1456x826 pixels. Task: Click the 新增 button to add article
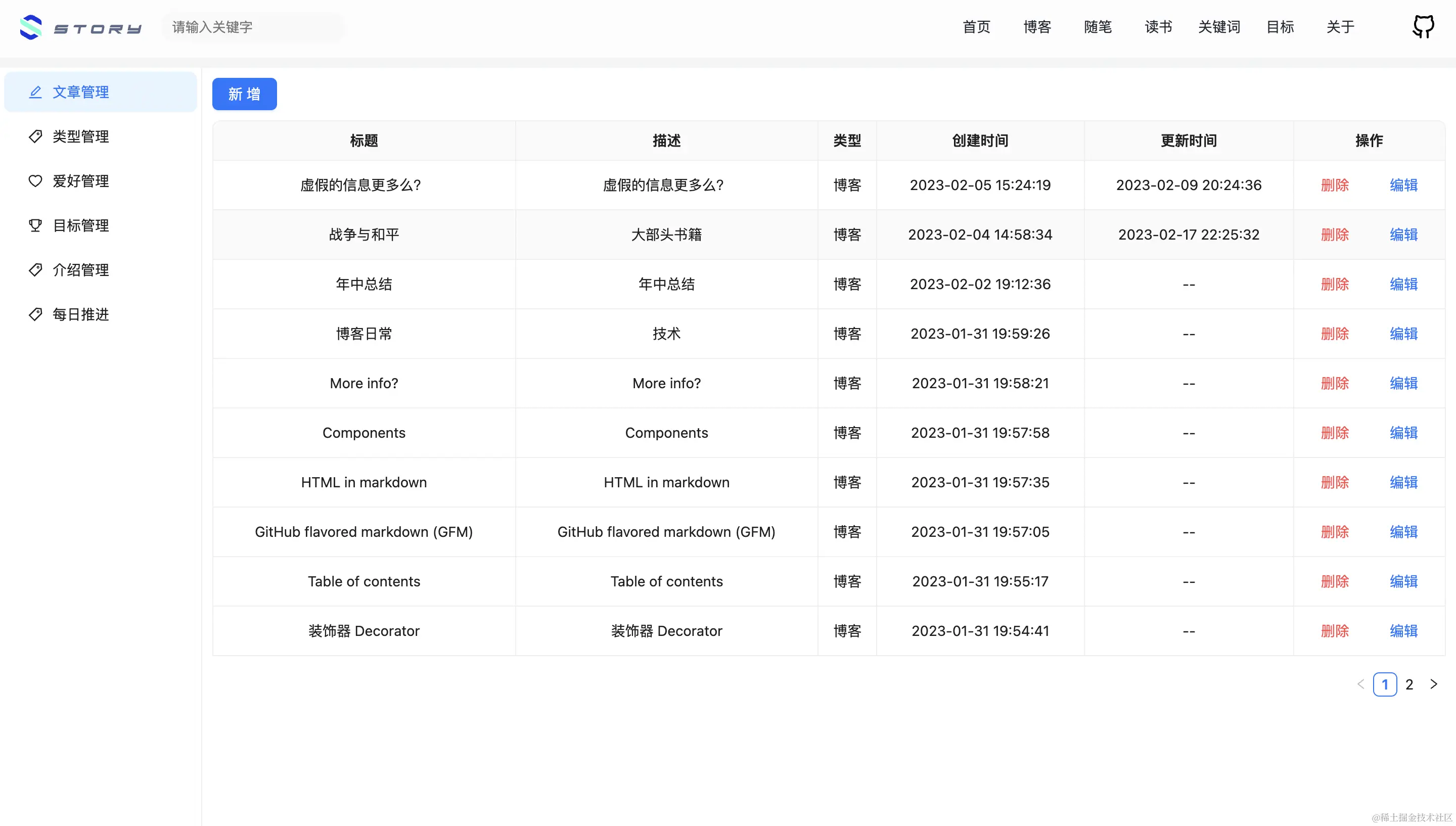click(x=244, y=94)
